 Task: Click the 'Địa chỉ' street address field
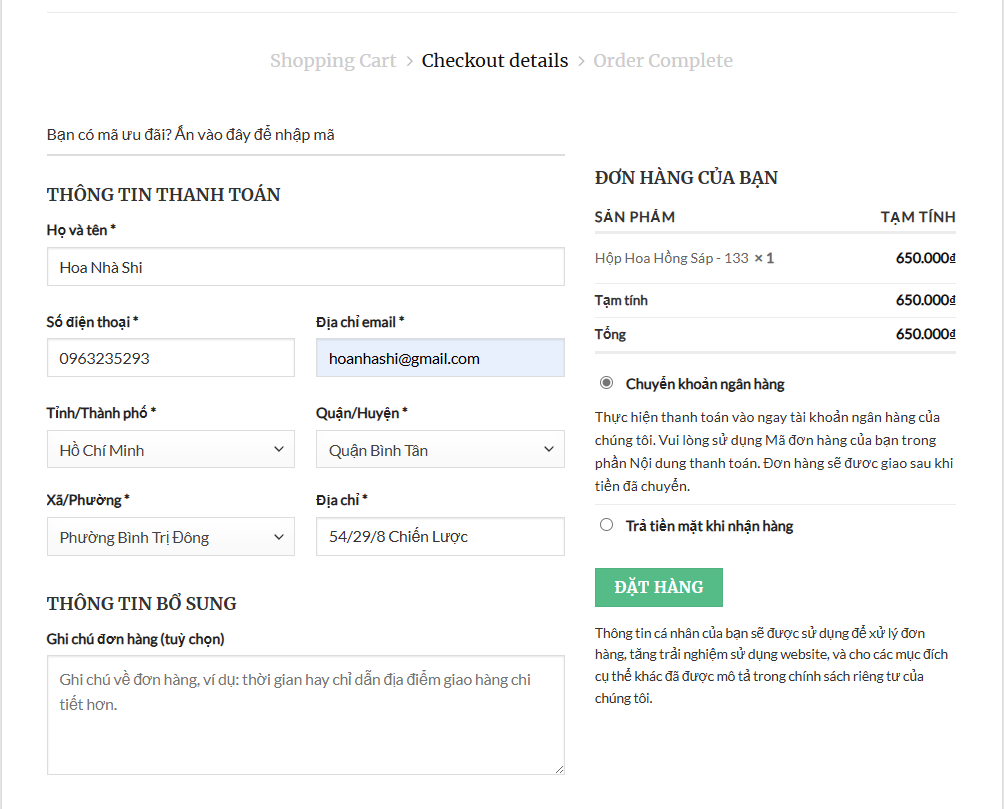(439, 537)
